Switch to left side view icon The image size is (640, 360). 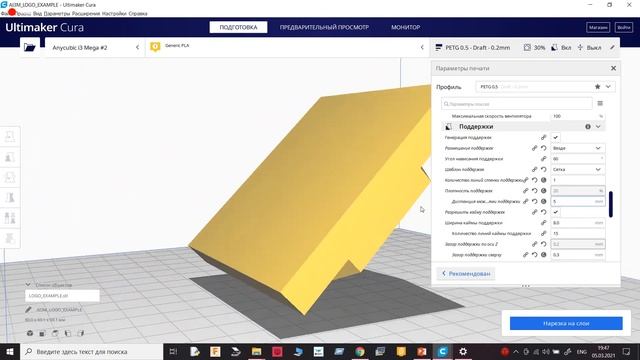click(68, 333)
